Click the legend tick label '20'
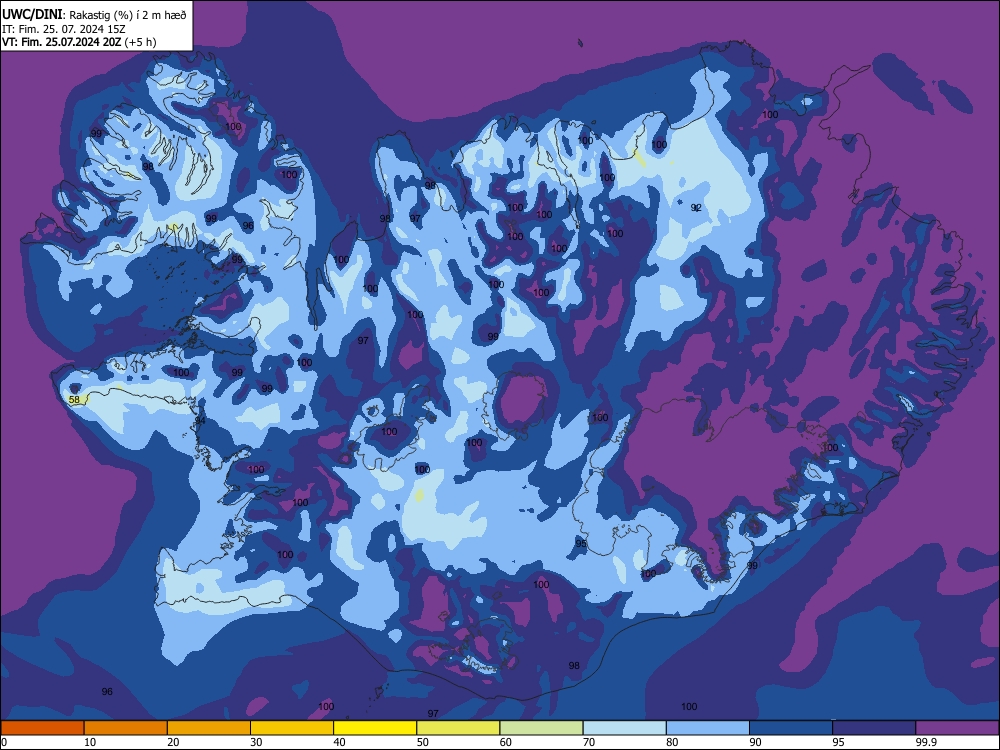This screenshot has width=1000, height=750. [x=173, y=742]
